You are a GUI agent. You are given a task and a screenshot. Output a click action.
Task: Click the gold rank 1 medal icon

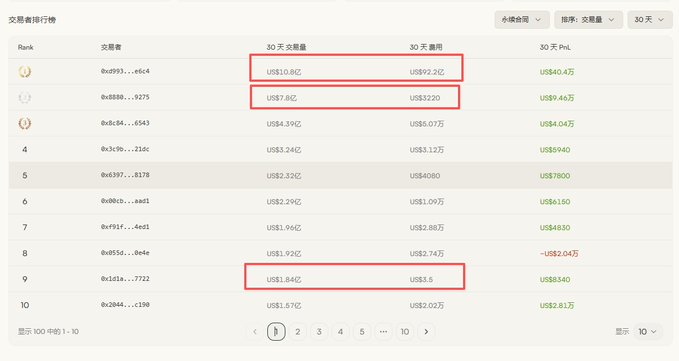click(25, 71)
